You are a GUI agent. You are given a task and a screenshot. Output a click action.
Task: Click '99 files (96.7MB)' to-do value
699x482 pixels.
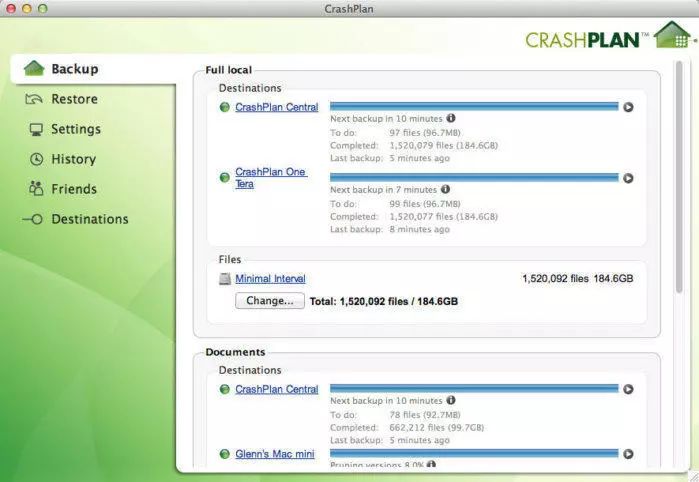coord(425,204)
